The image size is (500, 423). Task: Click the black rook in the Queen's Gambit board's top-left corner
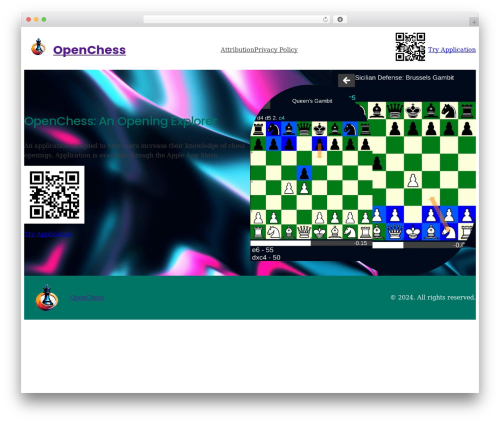click(x=258, y=129)
